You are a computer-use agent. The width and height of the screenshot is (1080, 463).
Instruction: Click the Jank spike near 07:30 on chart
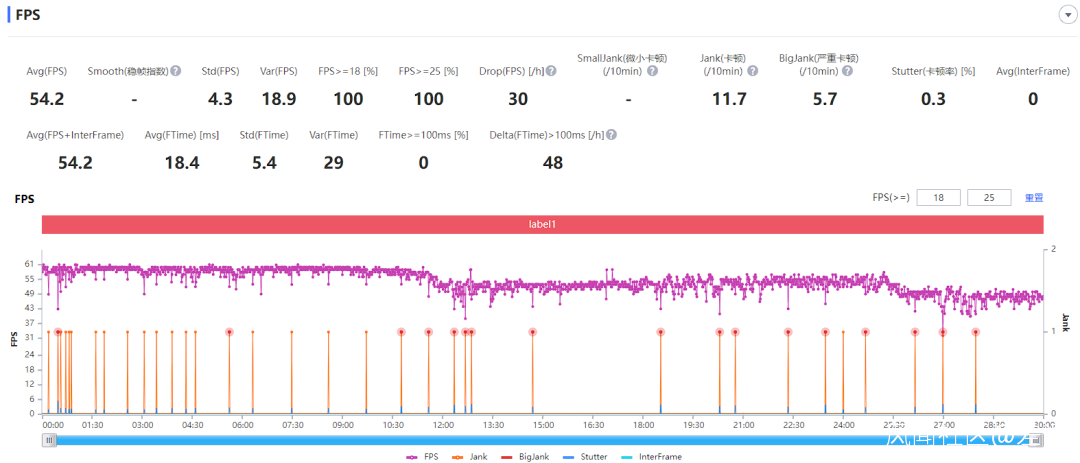click(x=292, y=372)
